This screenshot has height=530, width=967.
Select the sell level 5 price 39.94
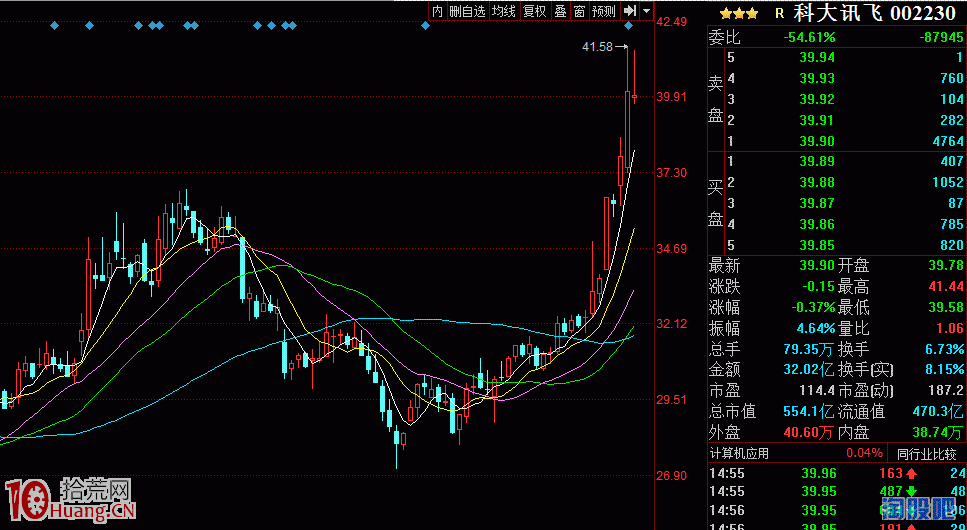tap(817, 57)
